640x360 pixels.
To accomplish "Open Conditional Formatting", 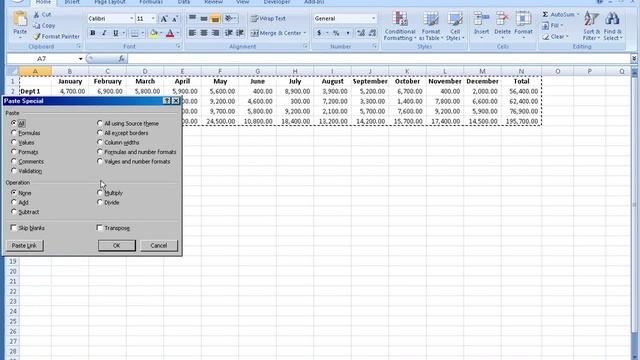I will pos(400,26).
